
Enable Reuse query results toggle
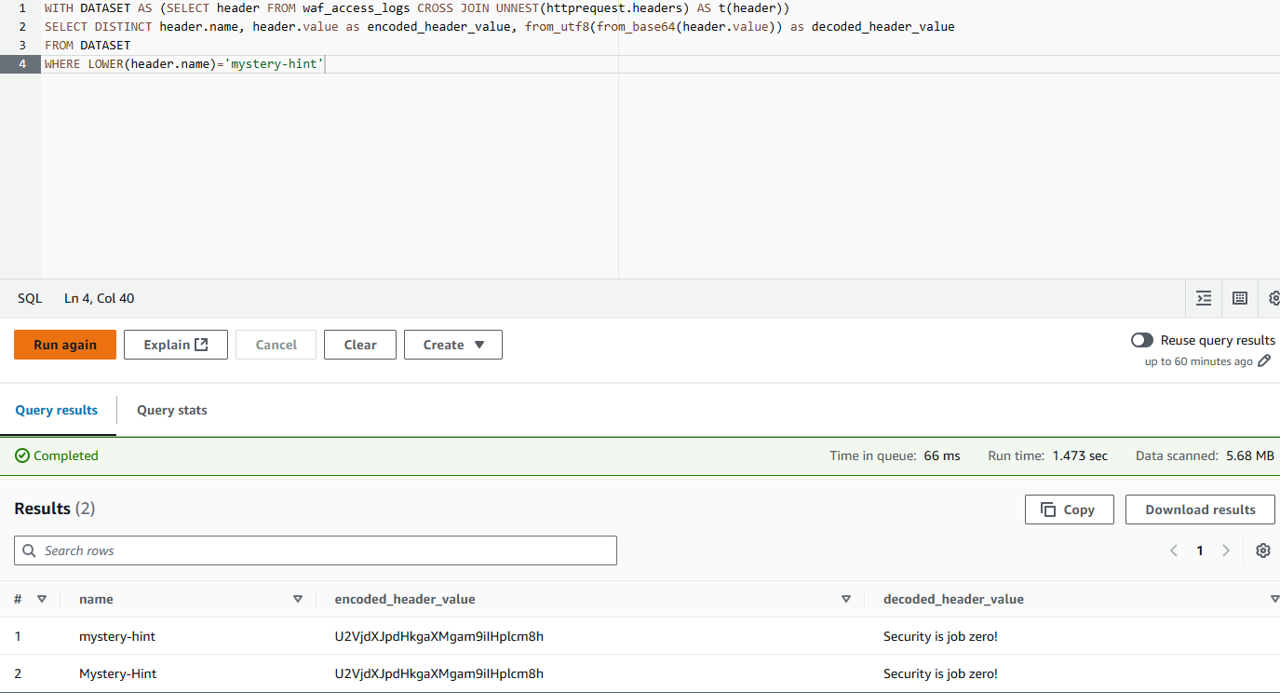click(1142, 340)
